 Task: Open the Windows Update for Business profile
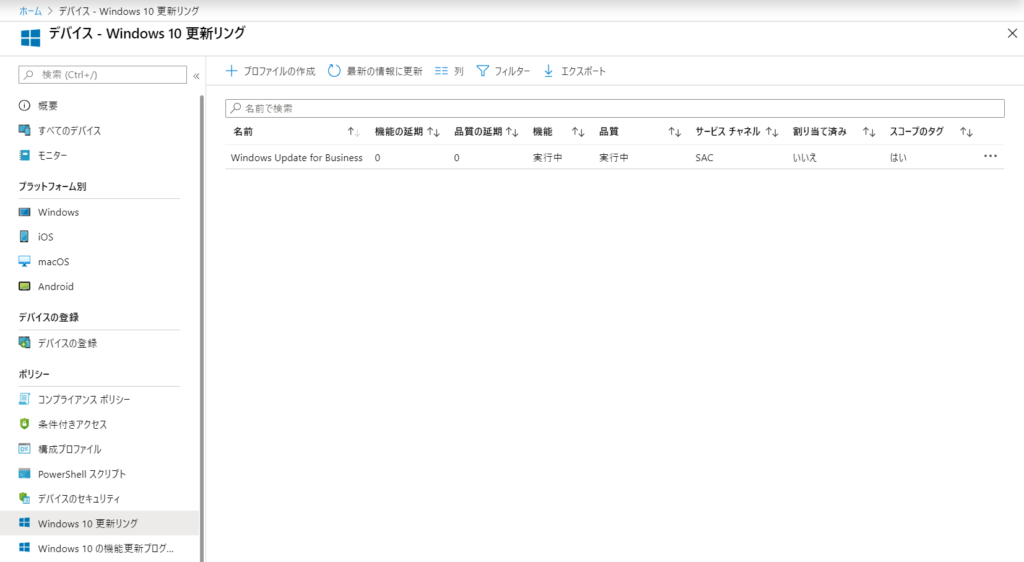296,157
